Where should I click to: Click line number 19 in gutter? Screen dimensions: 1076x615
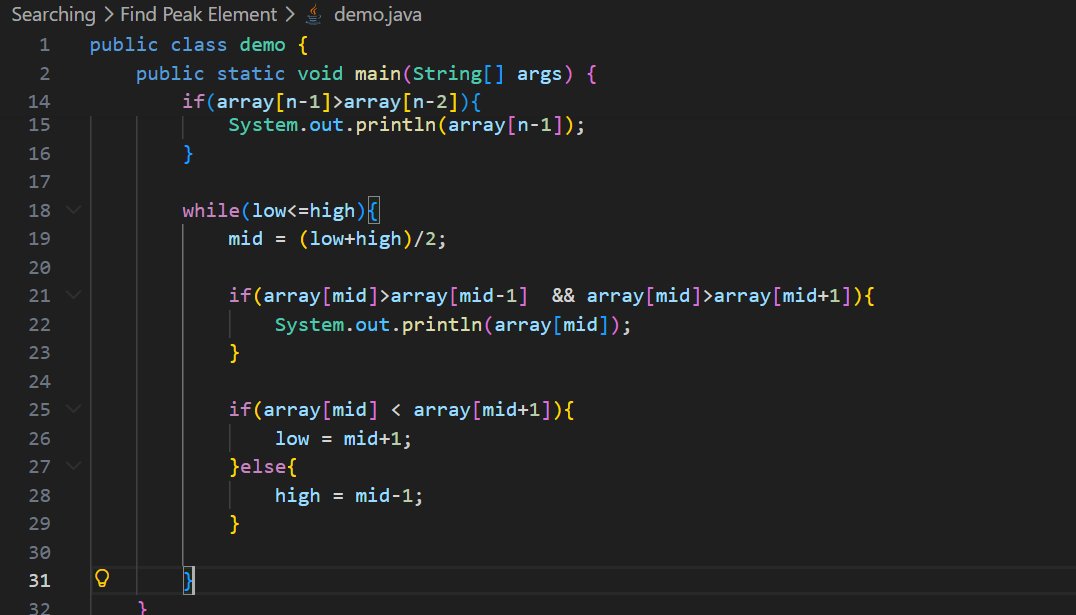(x=40, y=239)
